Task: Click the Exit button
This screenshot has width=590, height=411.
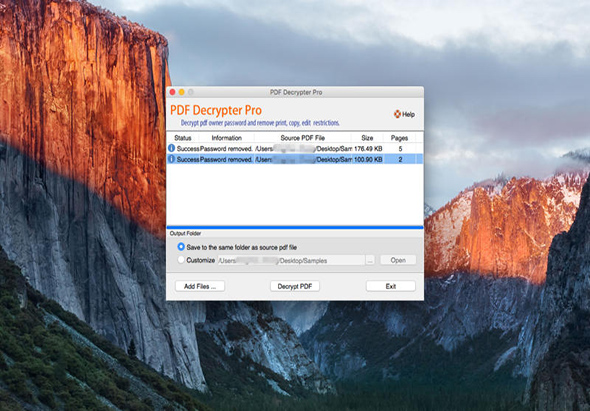Action: tap(391, 286)
